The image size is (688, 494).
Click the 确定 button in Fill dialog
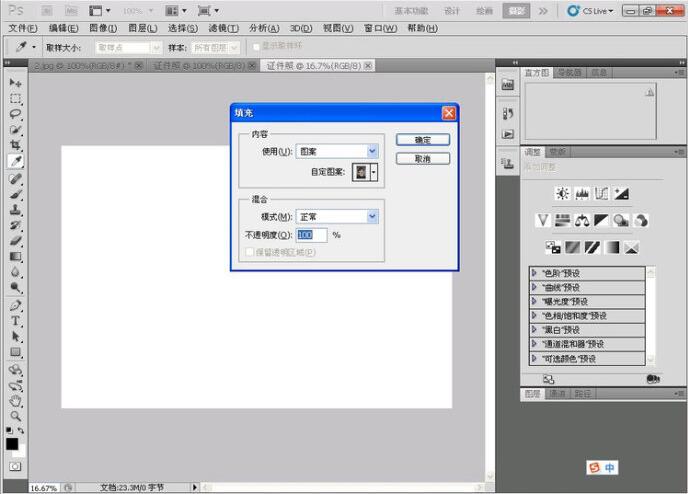[422, 140]
